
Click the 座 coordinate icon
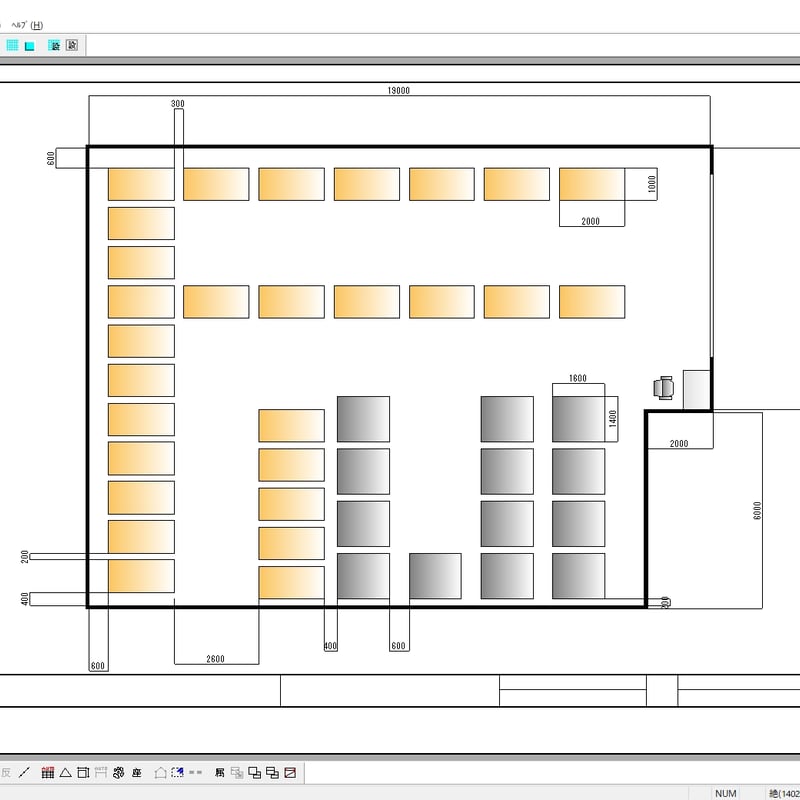tap(136, 772)
